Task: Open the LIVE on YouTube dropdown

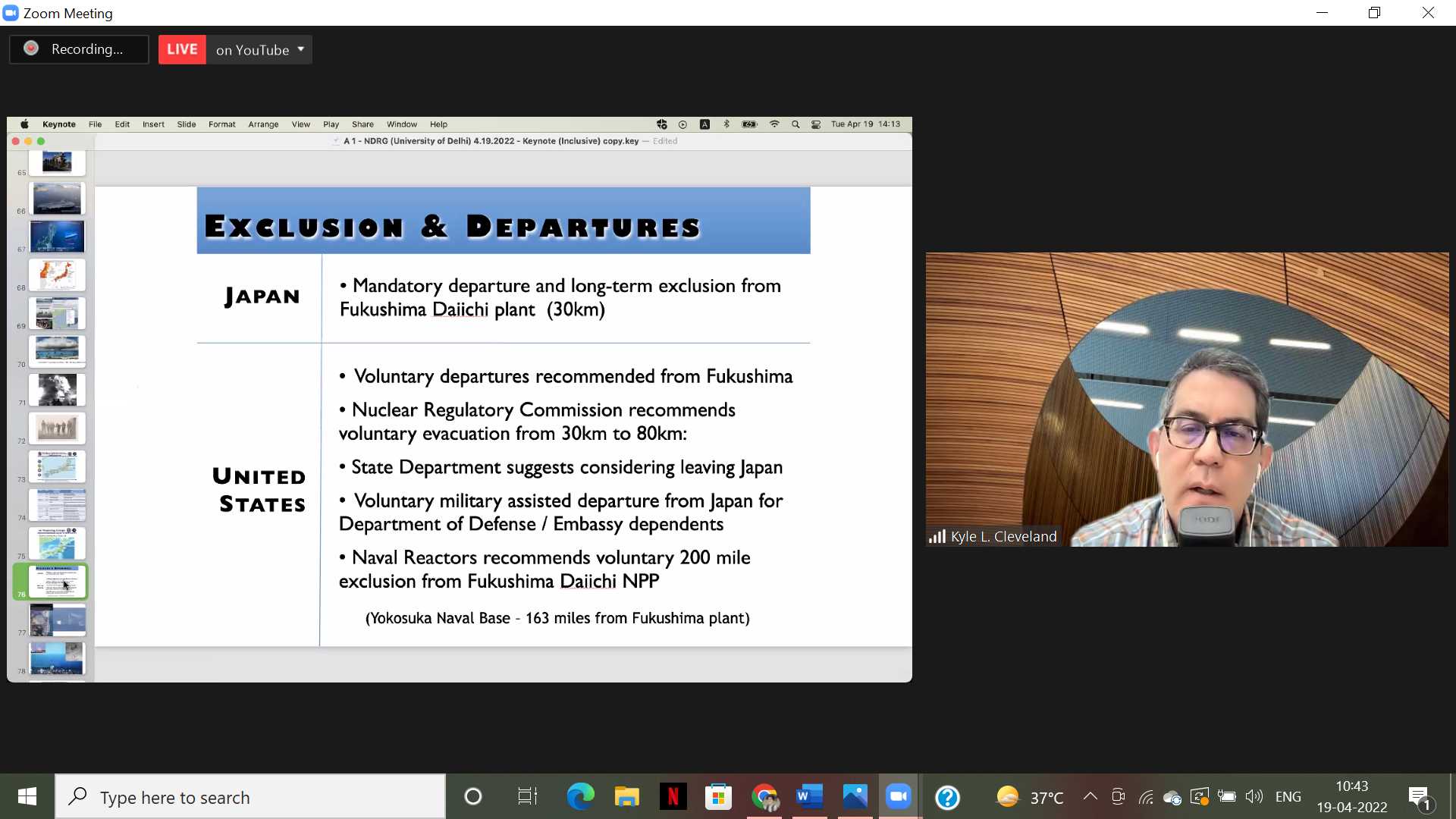Action: (x=301, y=49)
